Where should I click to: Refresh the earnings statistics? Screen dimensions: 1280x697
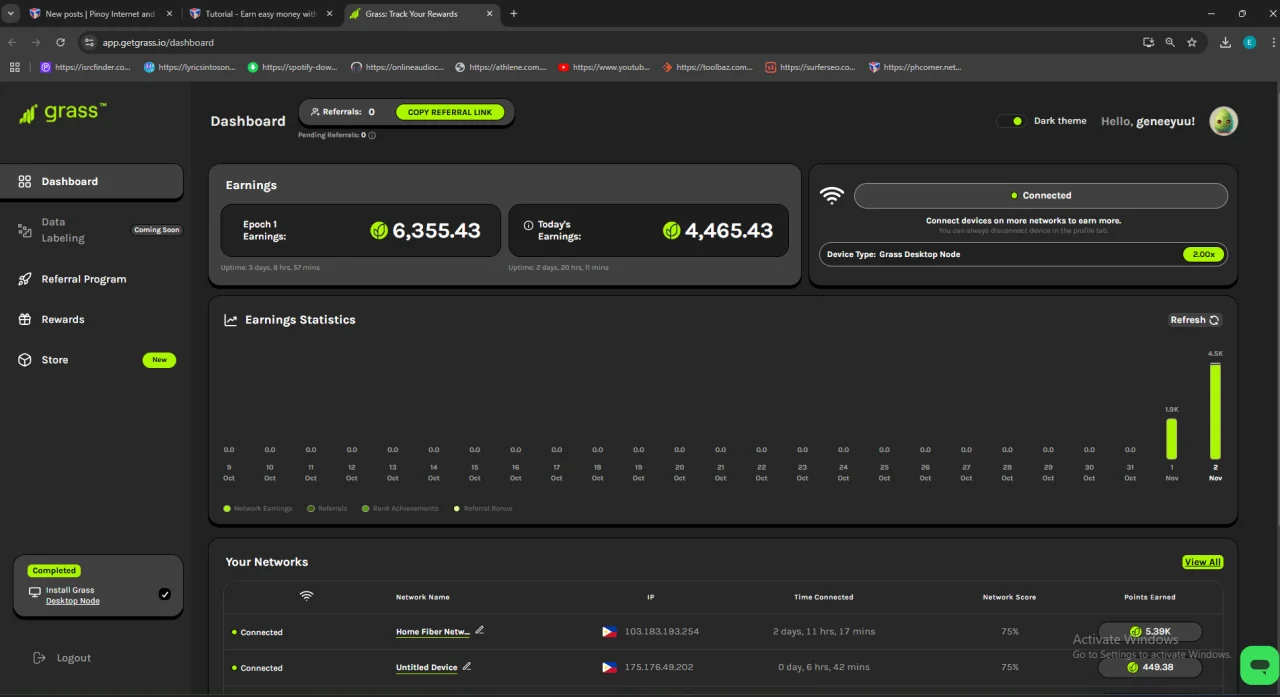pos(1195,320)
